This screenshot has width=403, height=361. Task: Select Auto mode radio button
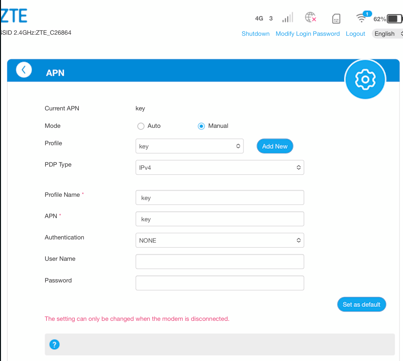[141, 126]
